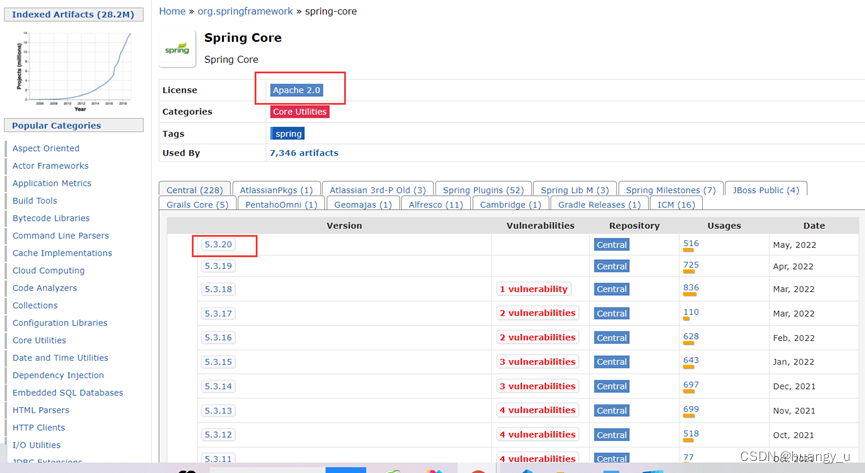Open version 5.3.20
The height and width of the screenshot is (473, 865).
tap(218, 245)
